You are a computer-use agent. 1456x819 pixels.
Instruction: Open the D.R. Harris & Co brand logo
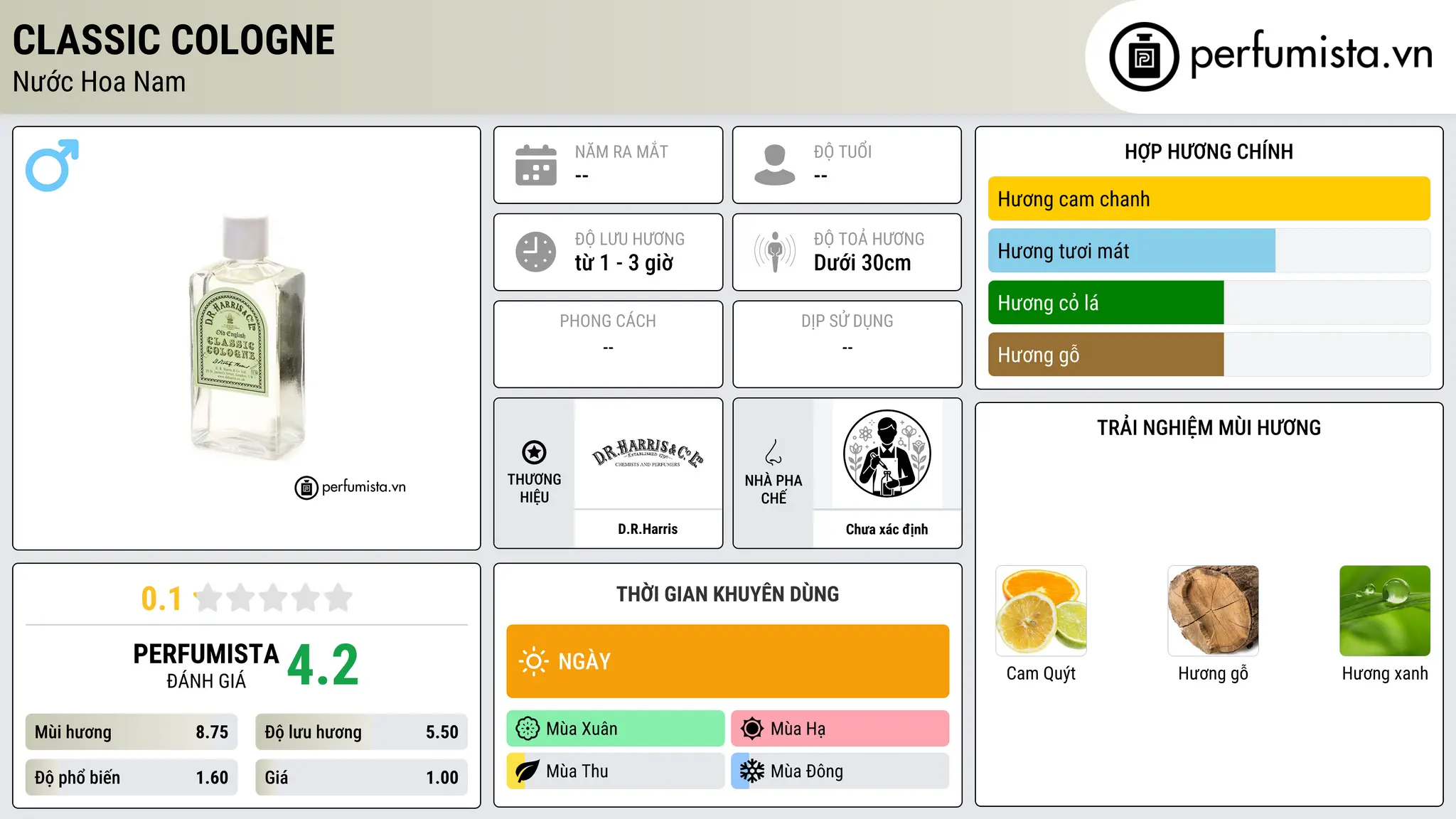click(x=648, y=454)
